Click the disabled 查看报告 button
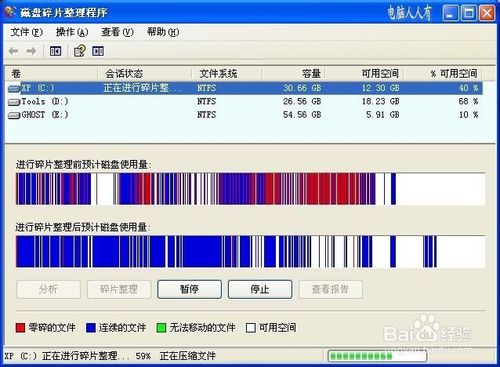Viewport: 500px width, 367px height. point(331,289)
